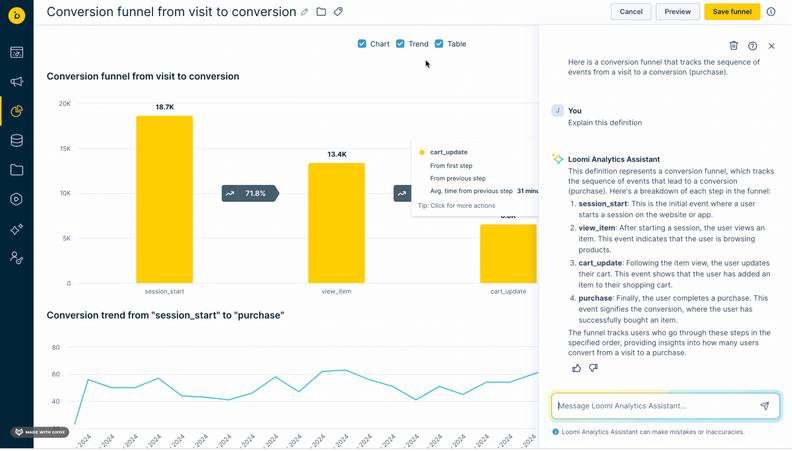792x451 pixels.
Task: Click the 'Explain this definition' message
Action: (605, 123)
